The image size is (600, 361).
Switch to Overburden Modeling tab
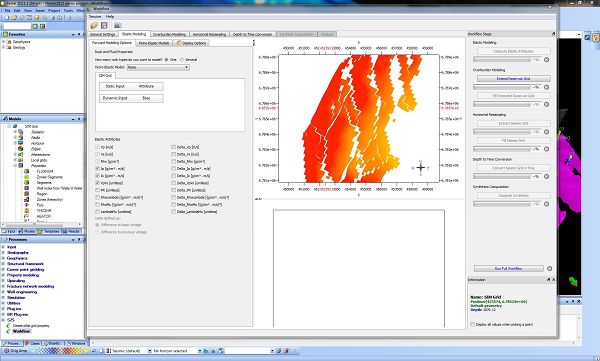coord(169,34)
